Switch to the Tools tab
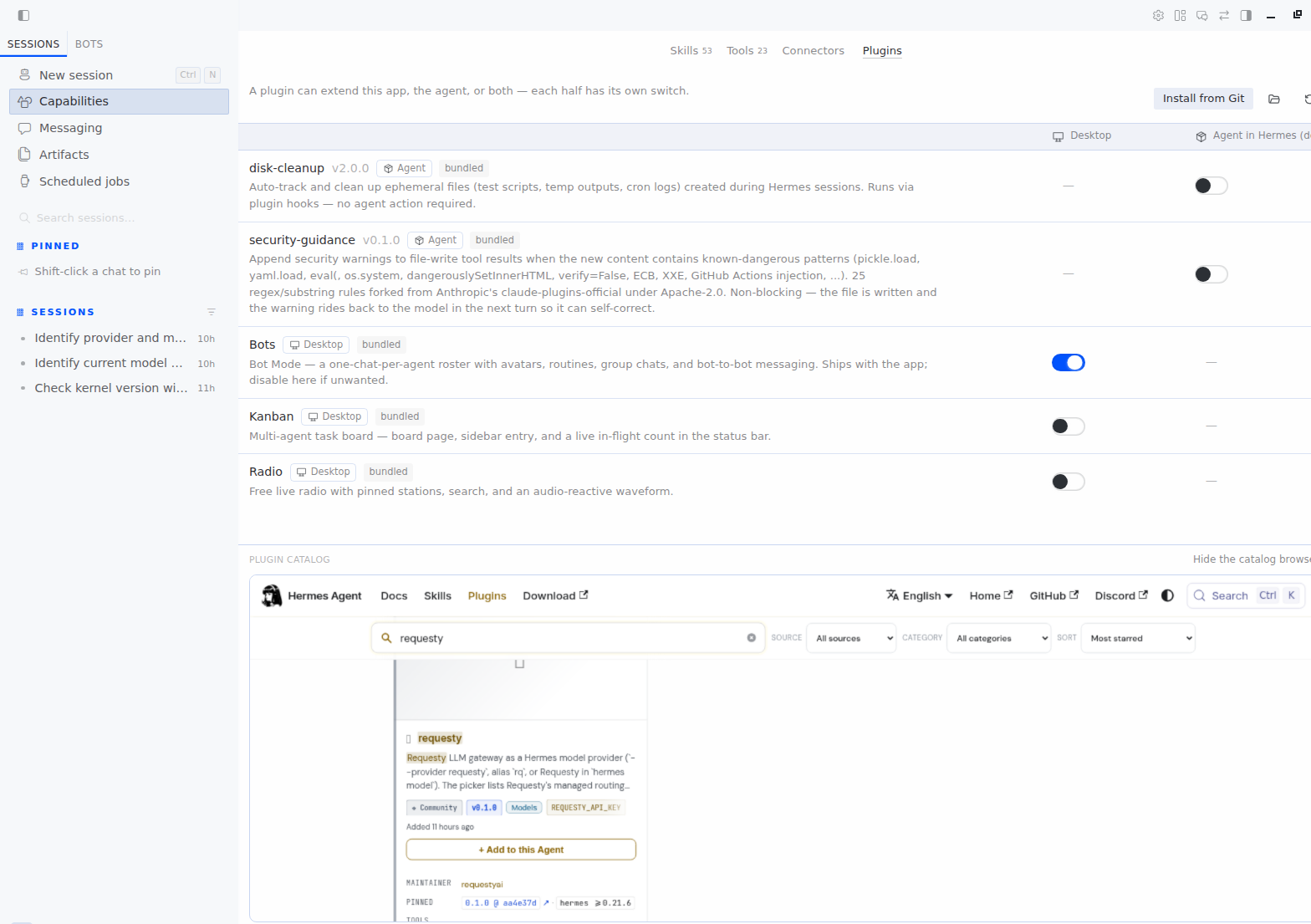 [x=747, y=51]
